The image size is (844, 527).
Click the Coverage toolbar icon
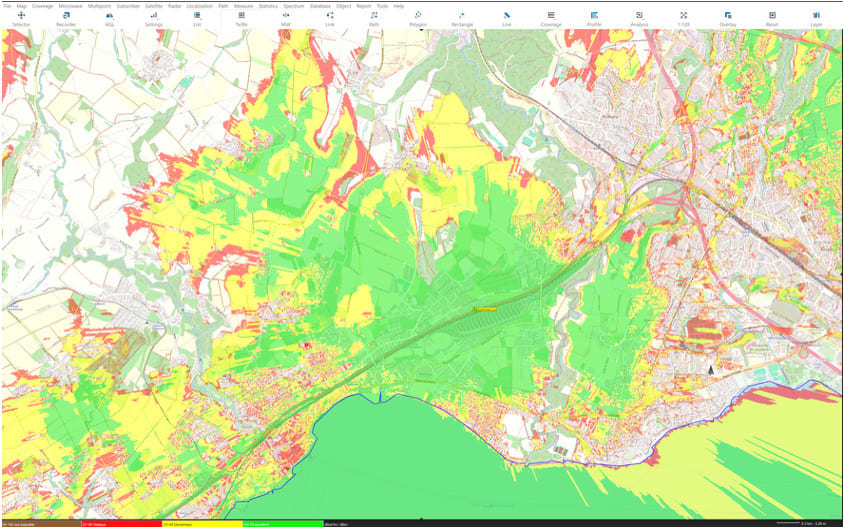point(550,18)
